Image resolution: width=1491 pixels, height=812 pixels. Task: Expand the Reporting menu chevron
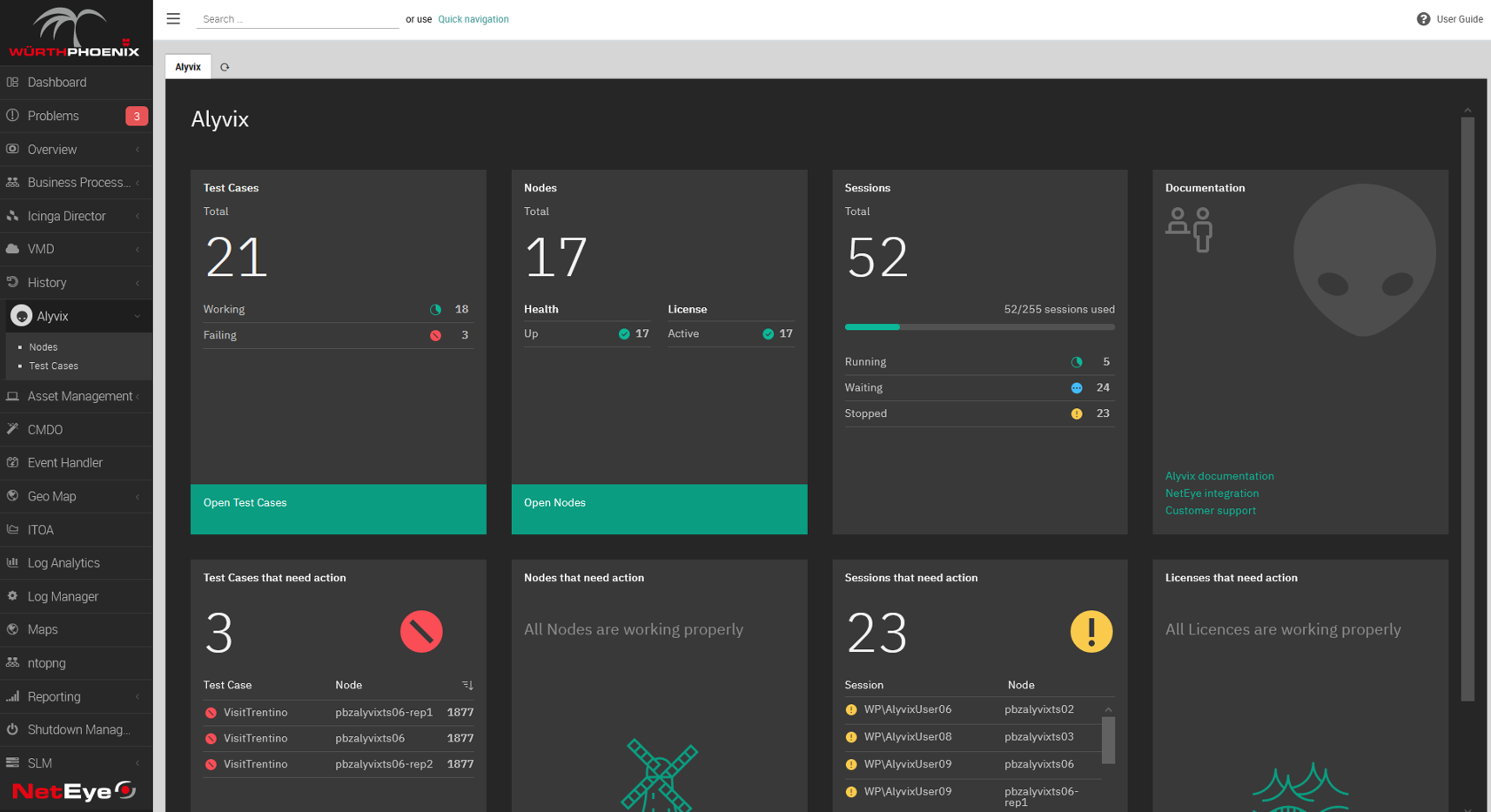coord(138,696)
